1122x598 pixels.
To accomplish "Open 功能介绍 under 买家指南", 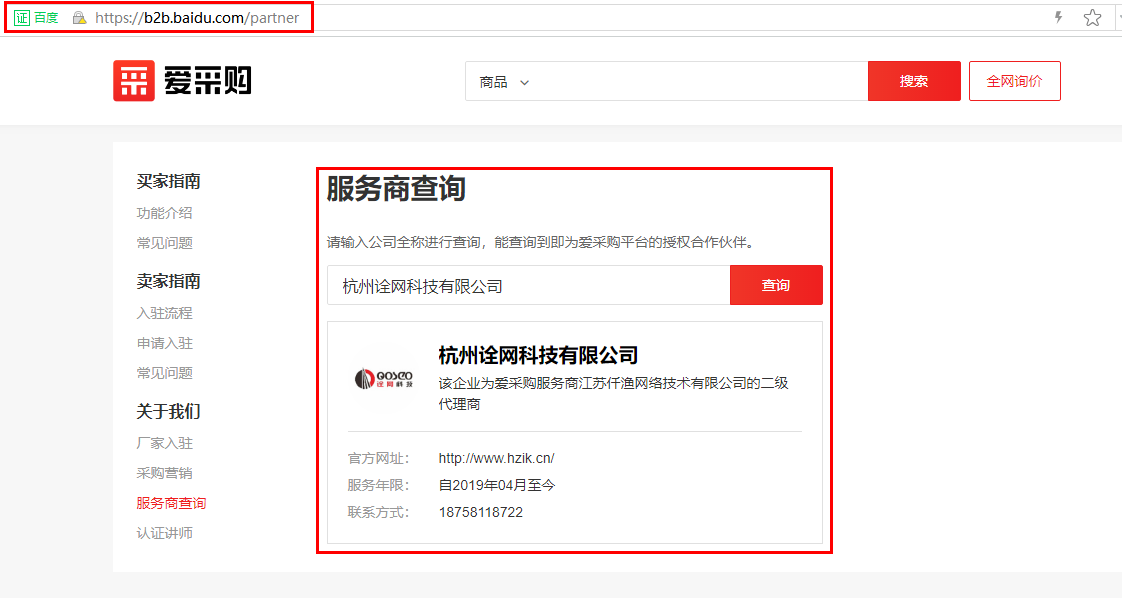I will pyautogui.click(x=165, y=213).
